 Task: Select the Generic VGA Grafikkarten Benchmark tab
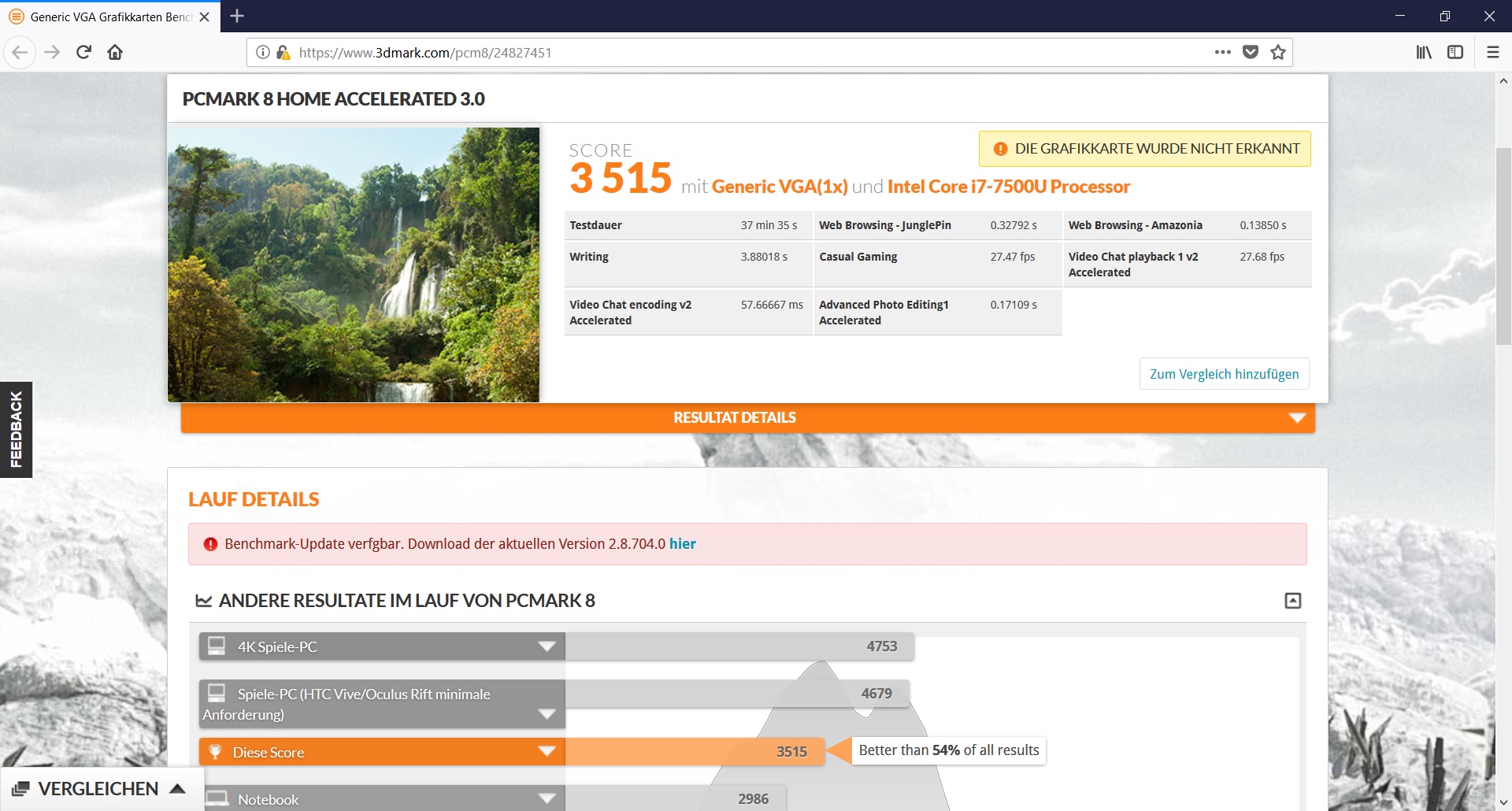coord(110,17)
